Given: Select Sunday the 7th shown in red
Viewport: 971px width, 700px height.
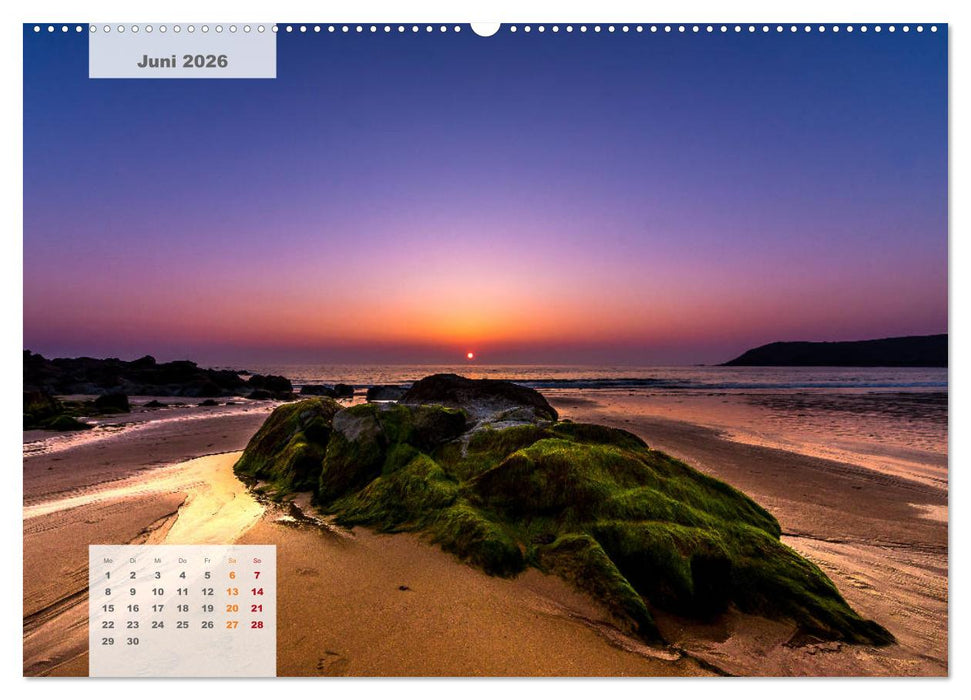Looking at the screenshot, I should click(x=256, y=575).
